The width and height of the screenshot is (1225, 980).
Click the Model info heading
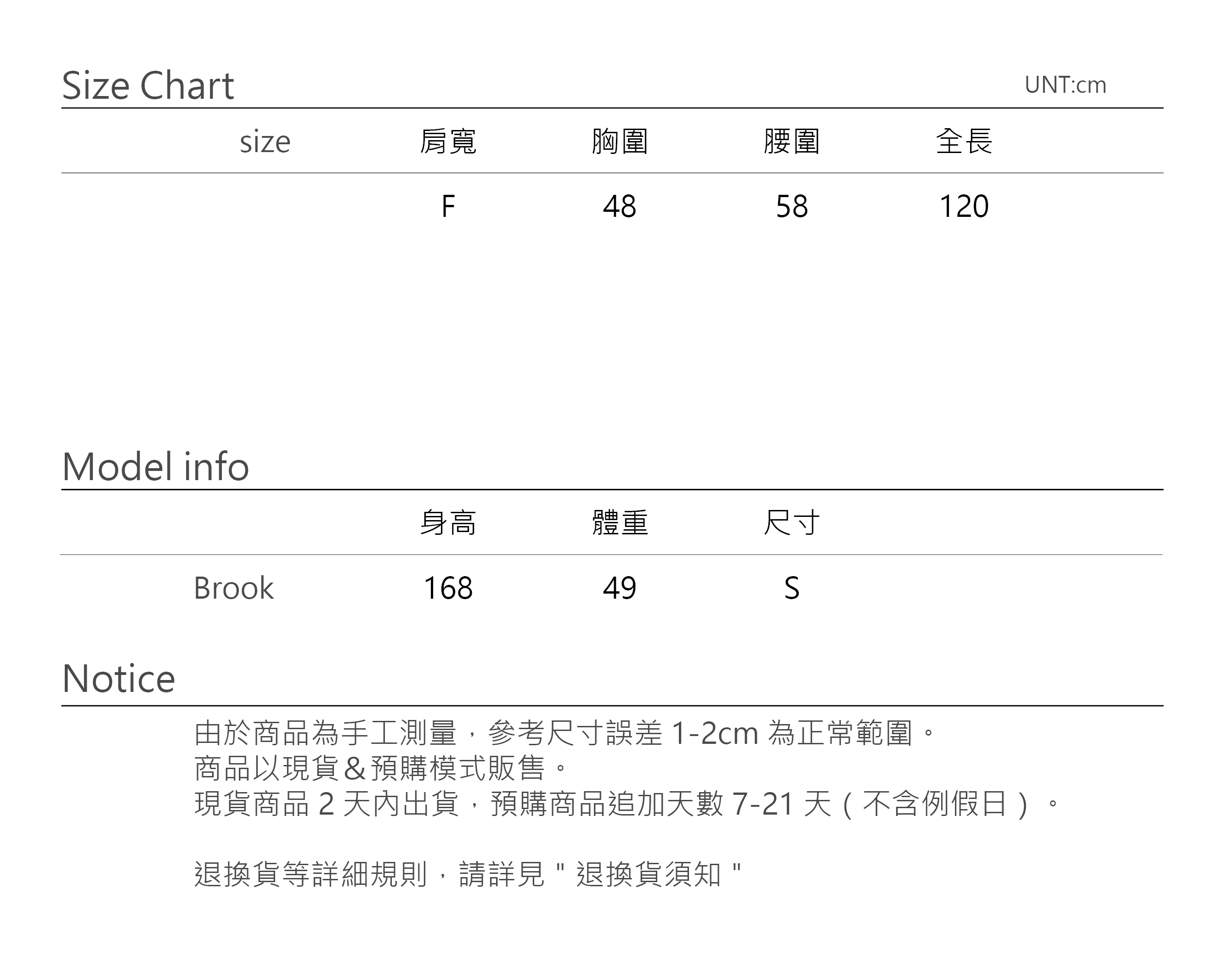click(x=155, y=467)
